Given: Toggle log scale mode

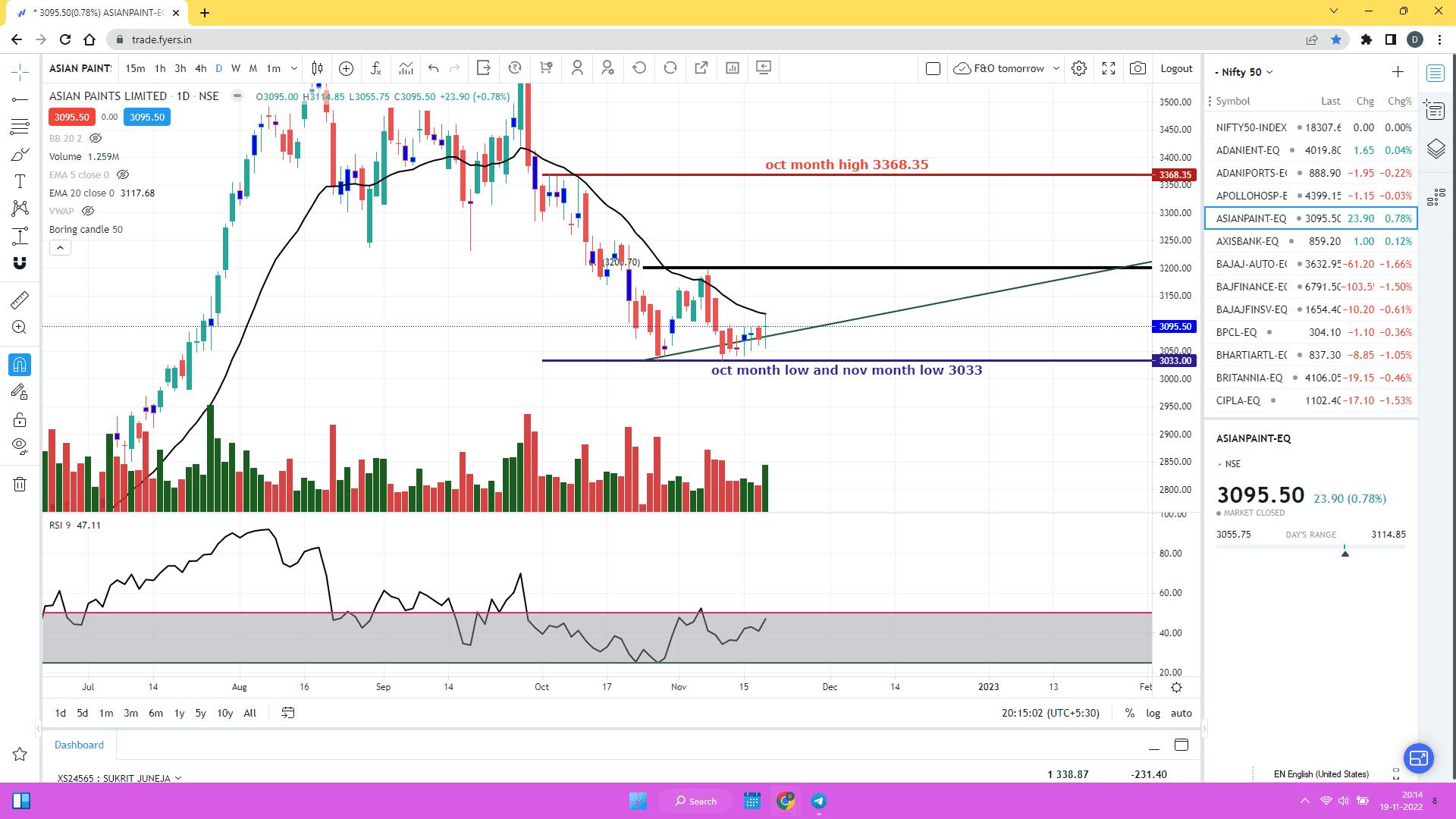Looking at the screenshot, I should [1153, 713].
